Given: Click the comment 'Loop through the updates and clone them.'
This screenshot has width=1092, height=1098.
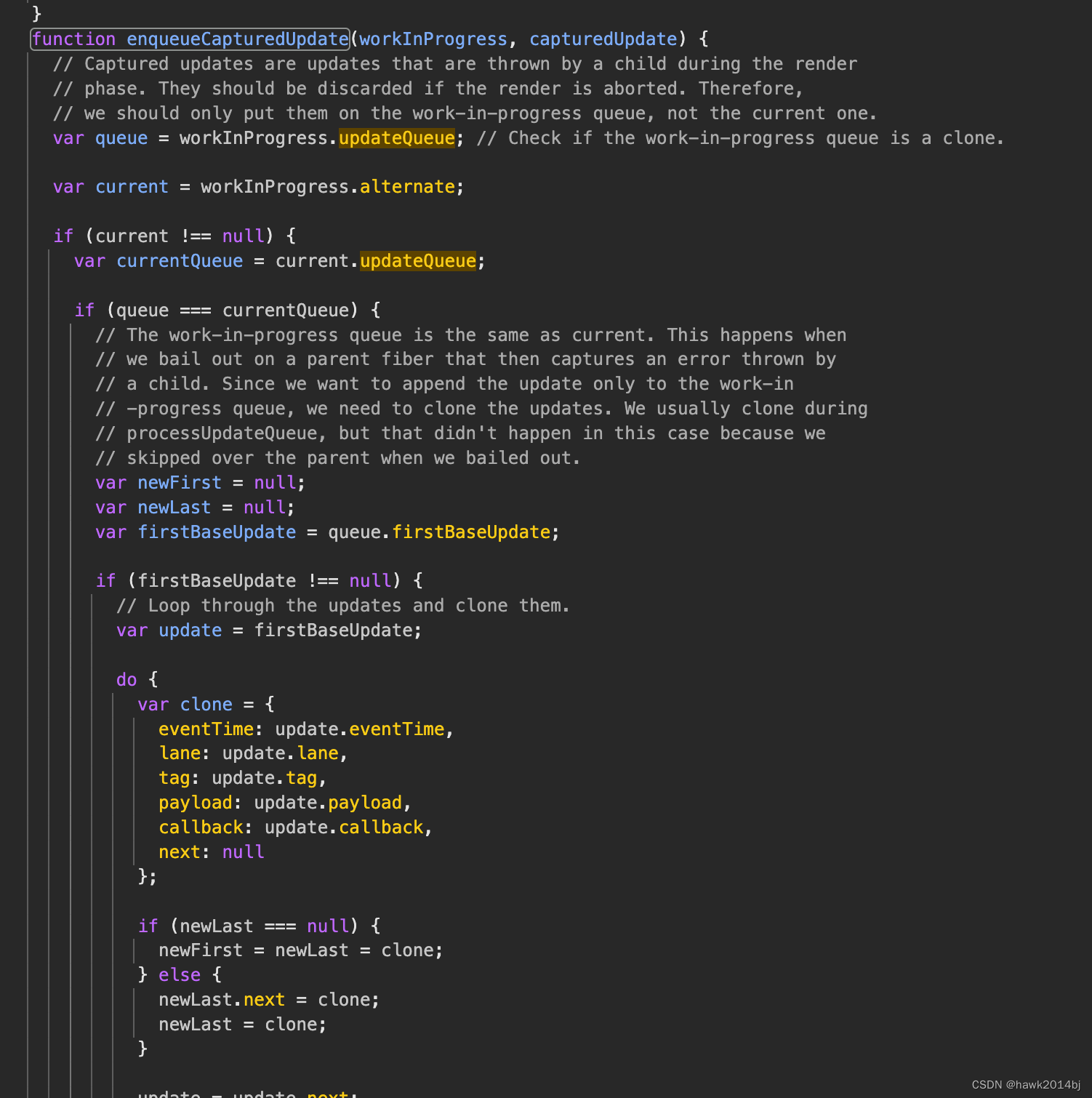Looking at the screenshot, I should tap(343, 606).
